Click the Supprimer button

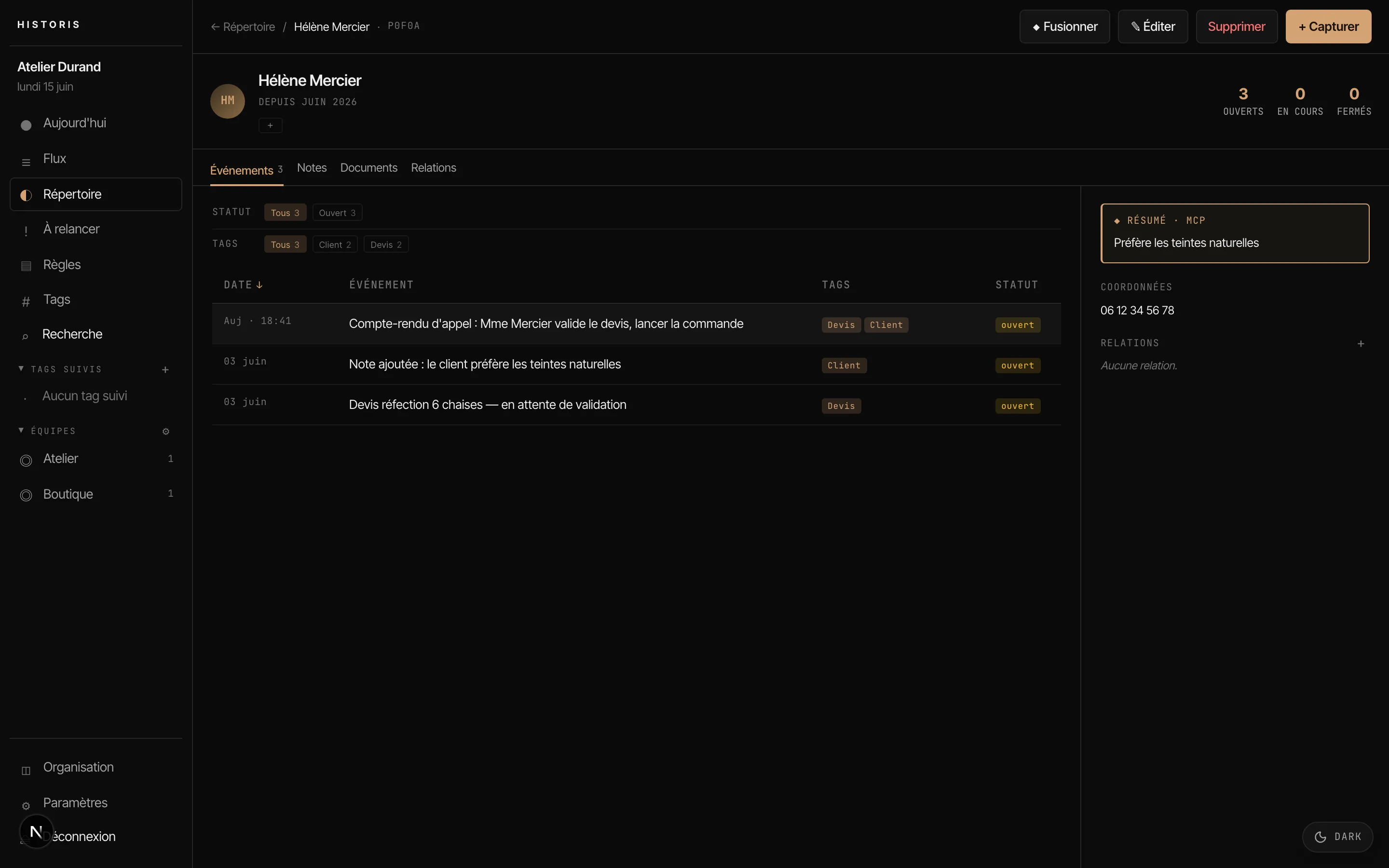click(x=1236, y=27)
